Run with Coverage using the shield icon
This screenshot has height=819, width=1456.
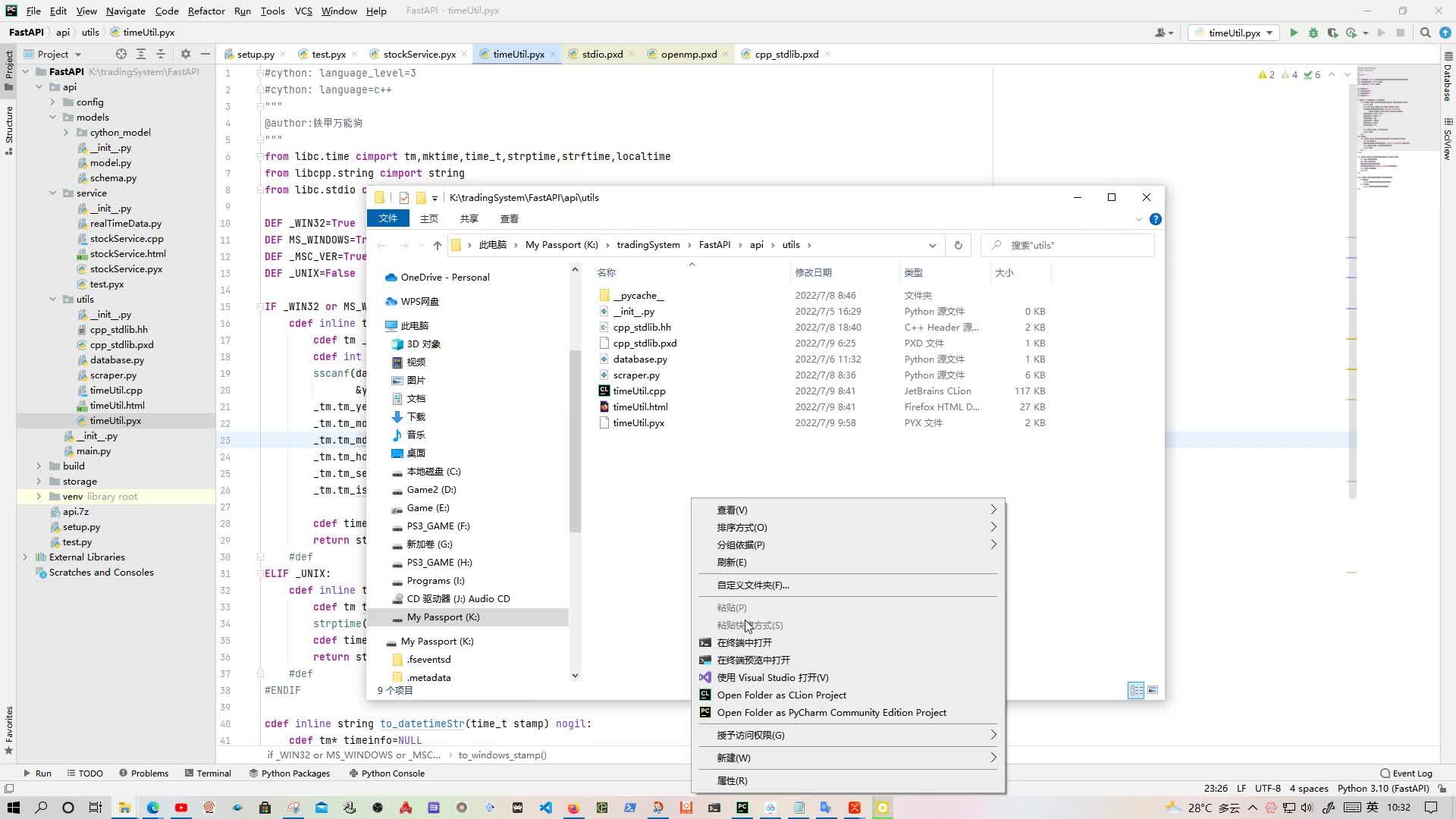pyautogui.click(x=1334, y=33)
